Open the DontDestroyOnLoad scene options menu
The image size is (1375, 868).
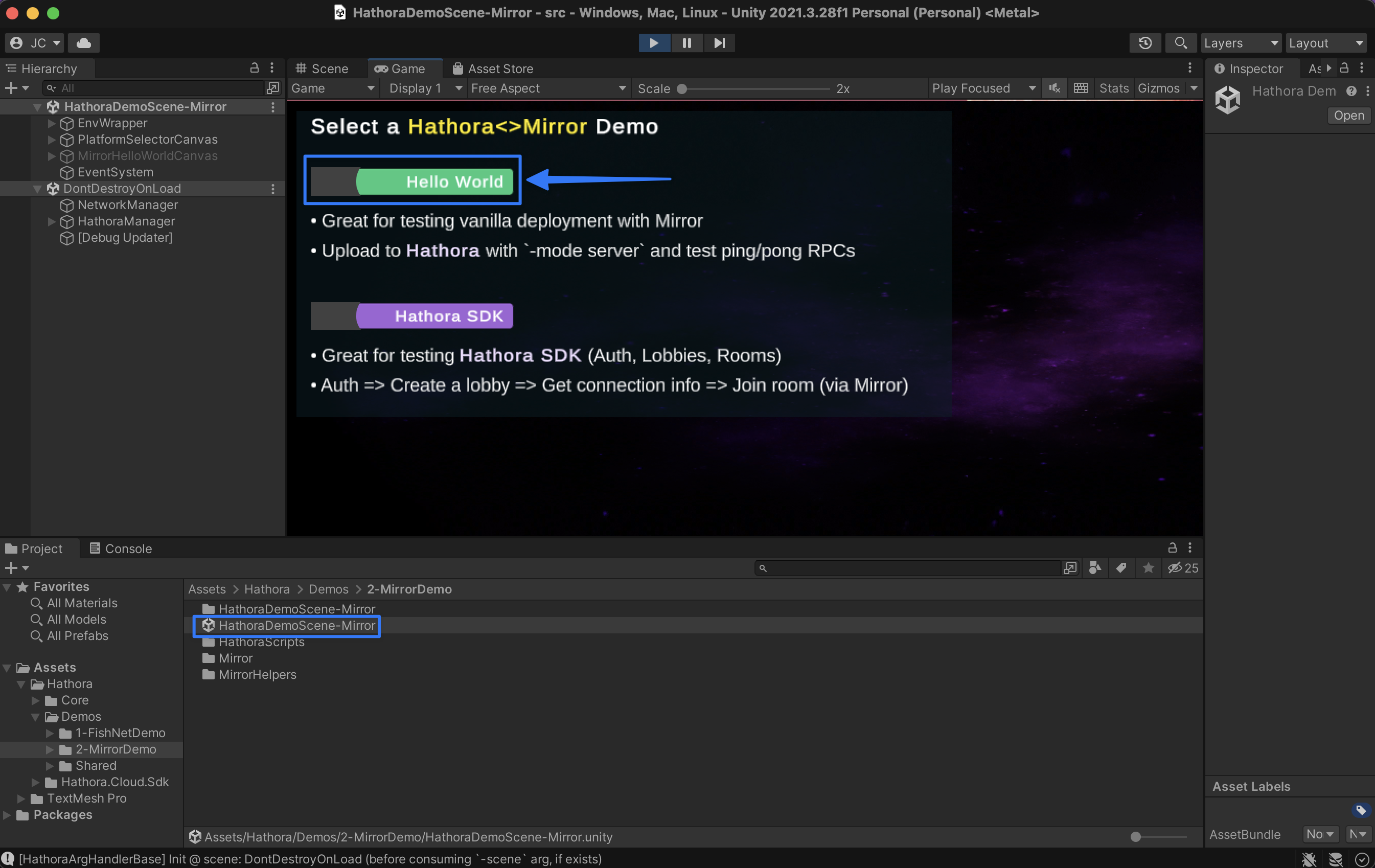pos(273,189)
